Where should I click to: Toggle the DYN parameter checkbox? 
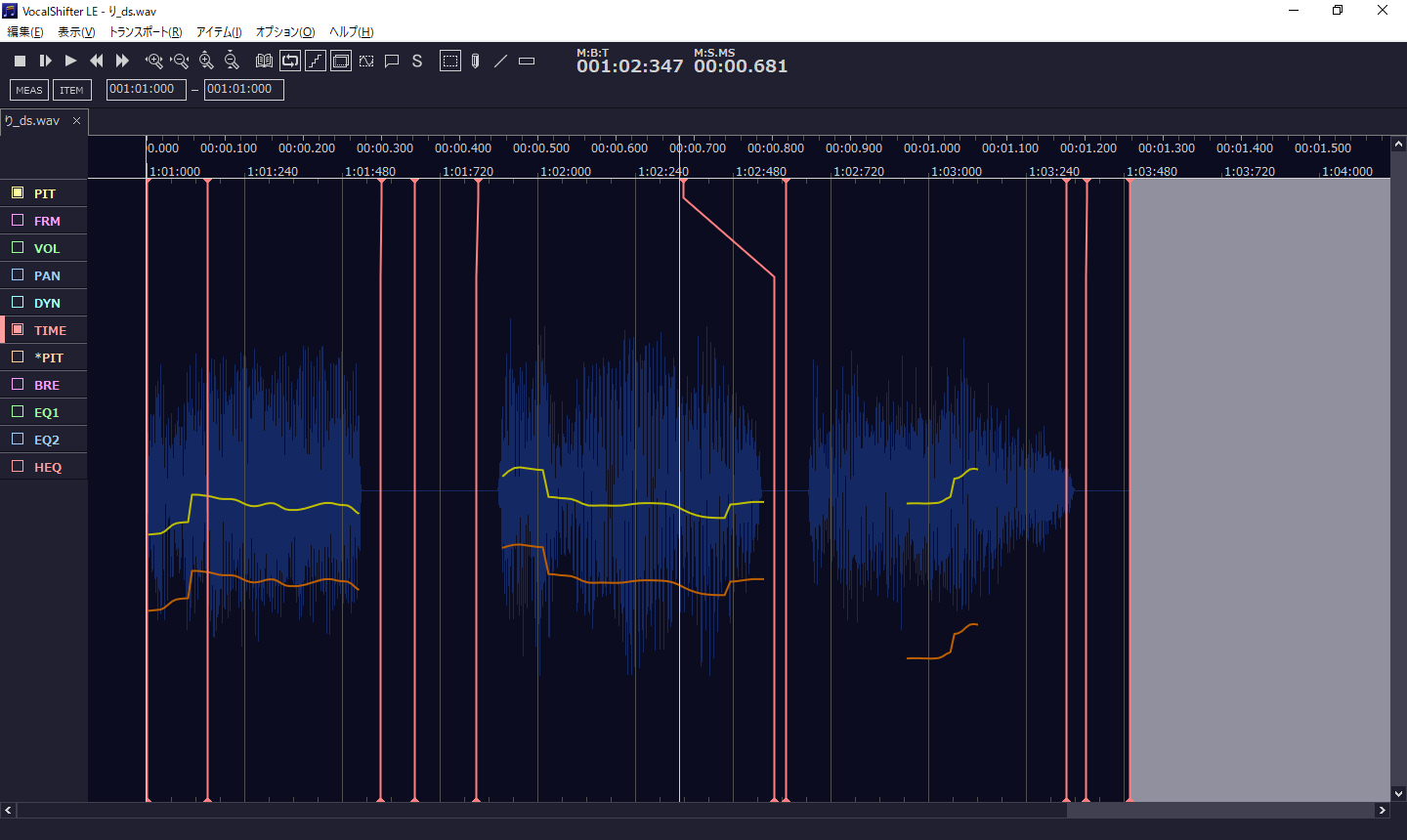coord(18,302)
